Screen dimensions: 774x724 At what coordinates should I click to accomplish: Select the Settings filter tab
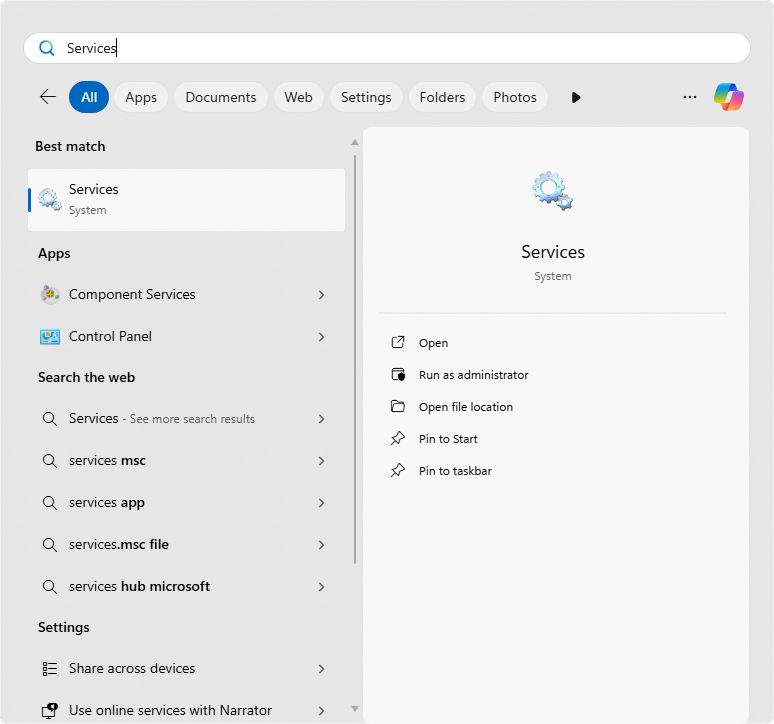click(366, 97)
